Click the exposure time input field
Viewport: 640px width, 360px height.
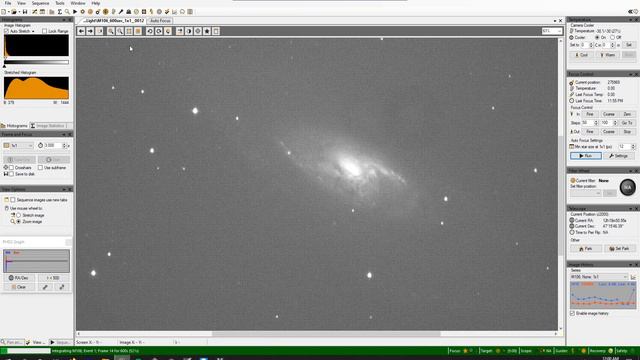[x=53, y=146]
